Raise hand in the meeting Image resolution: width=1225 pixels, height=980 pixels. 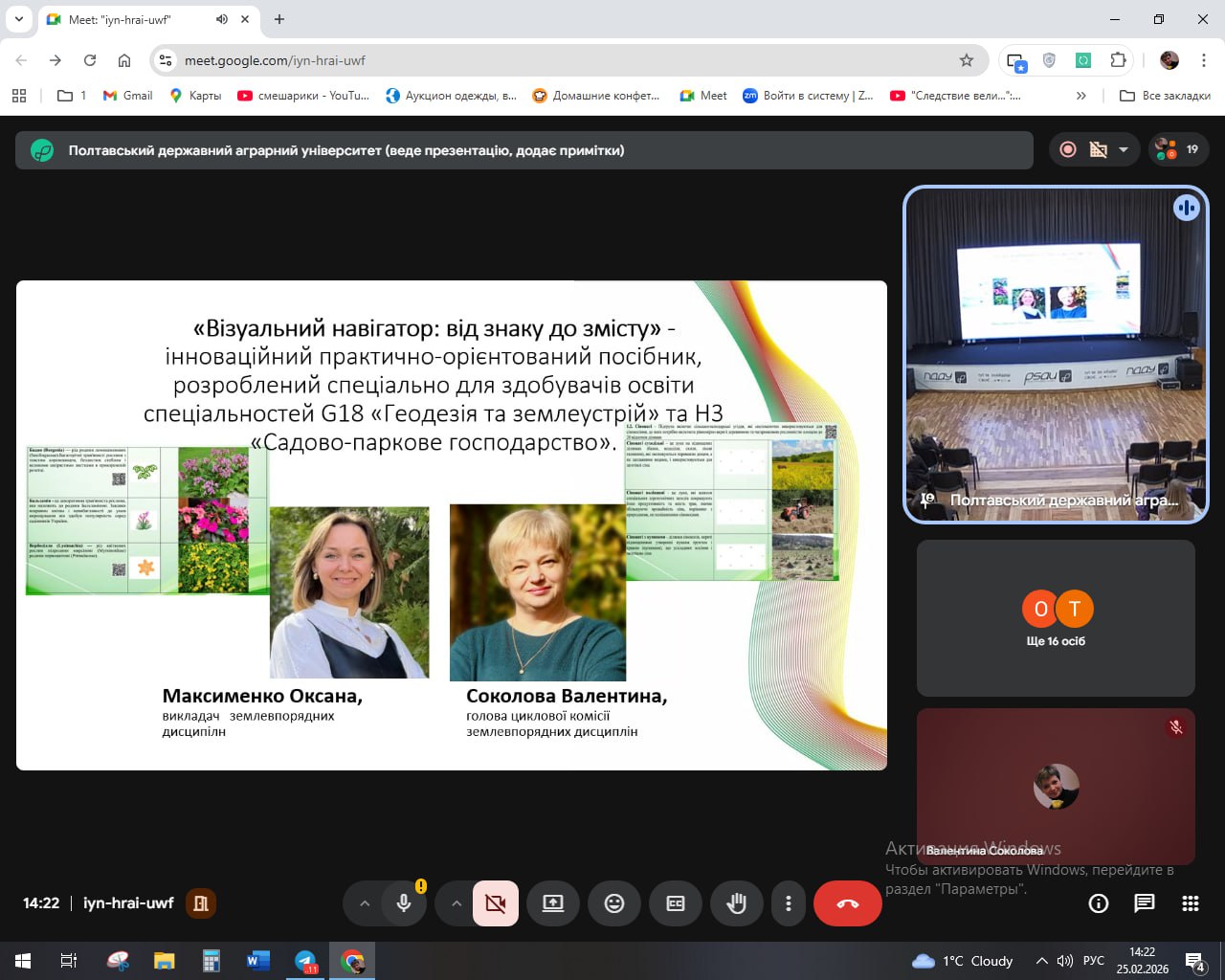coord(736,903)
